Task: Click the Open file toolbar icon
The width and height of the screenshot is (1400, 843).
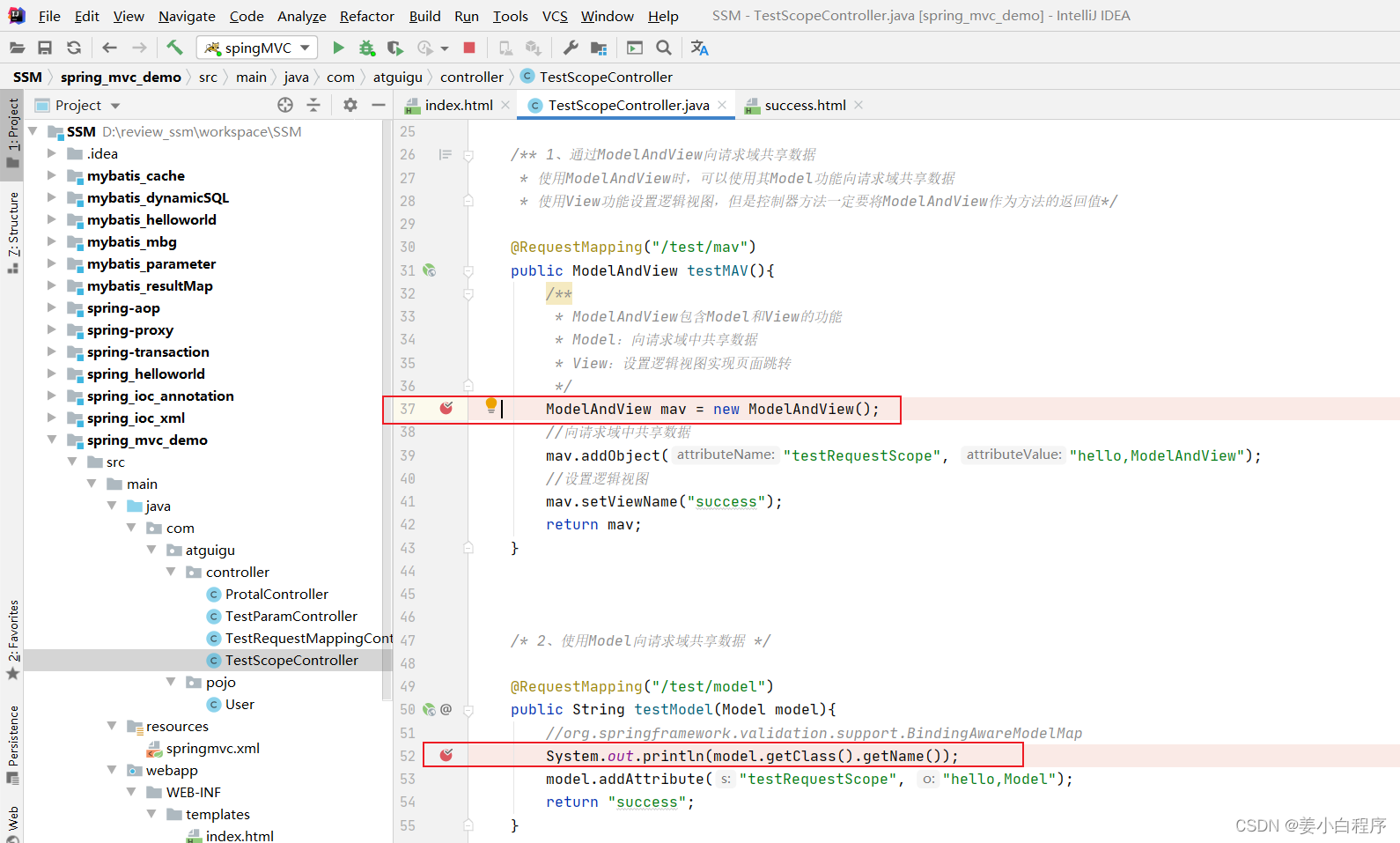Action: coord(17,48)
